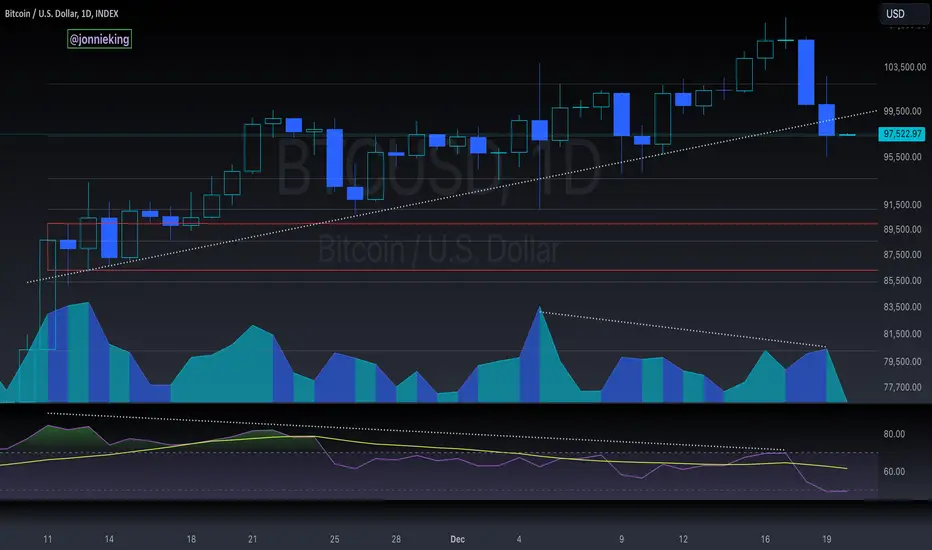This screenshot has width=932, height=550.
Task: Click the 91,500.00 price axis label
Action: click(902, 205)
